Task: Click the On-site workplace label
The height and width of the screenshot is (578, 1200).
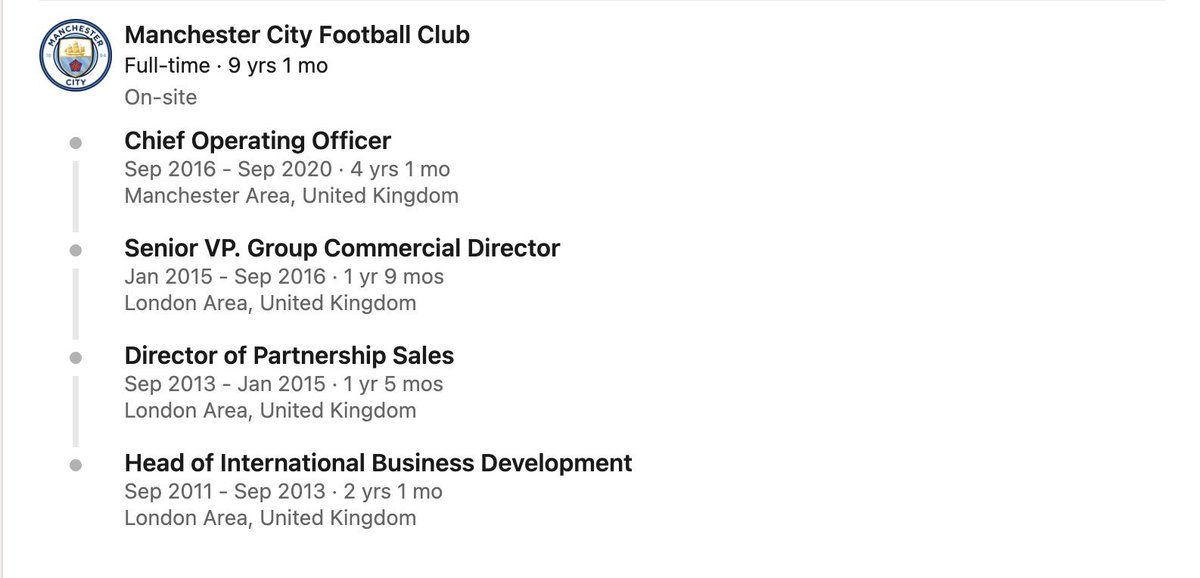Action: point(161,97)
